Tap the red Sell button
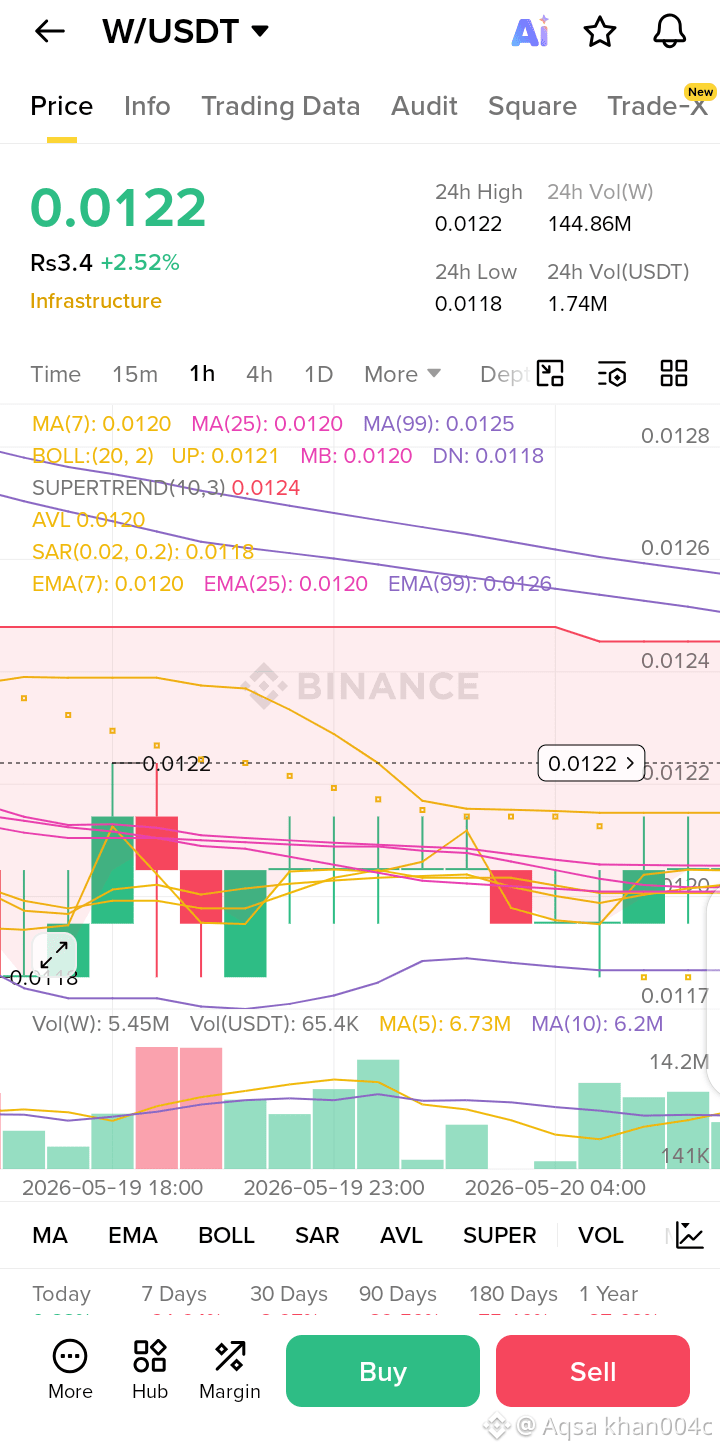This screenshot has width=720, height=1451. [593, 1371]
